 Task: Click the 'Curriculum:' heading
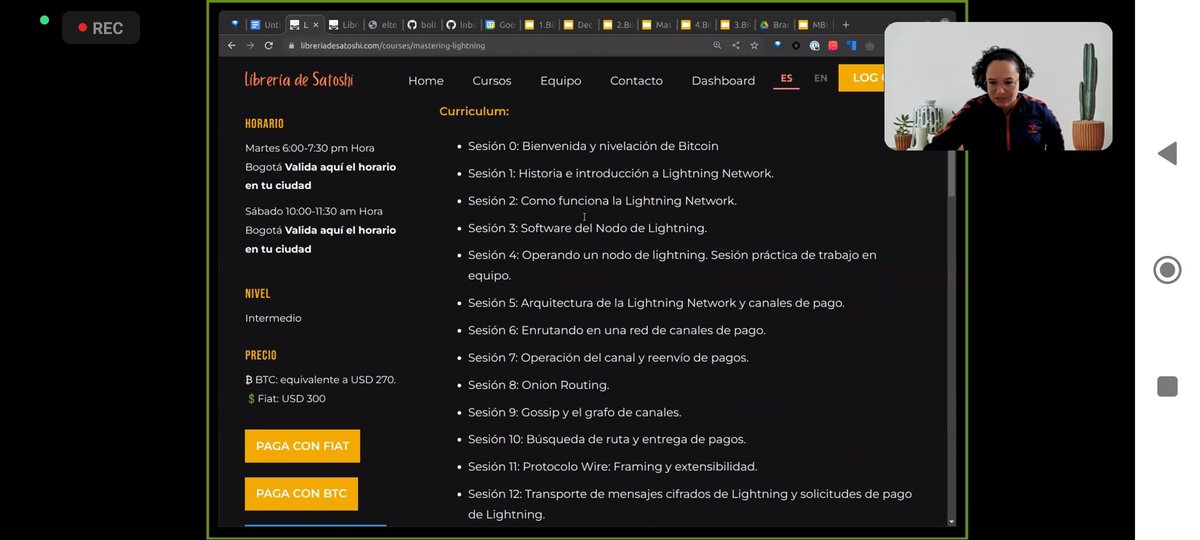(x=474, y=111)
